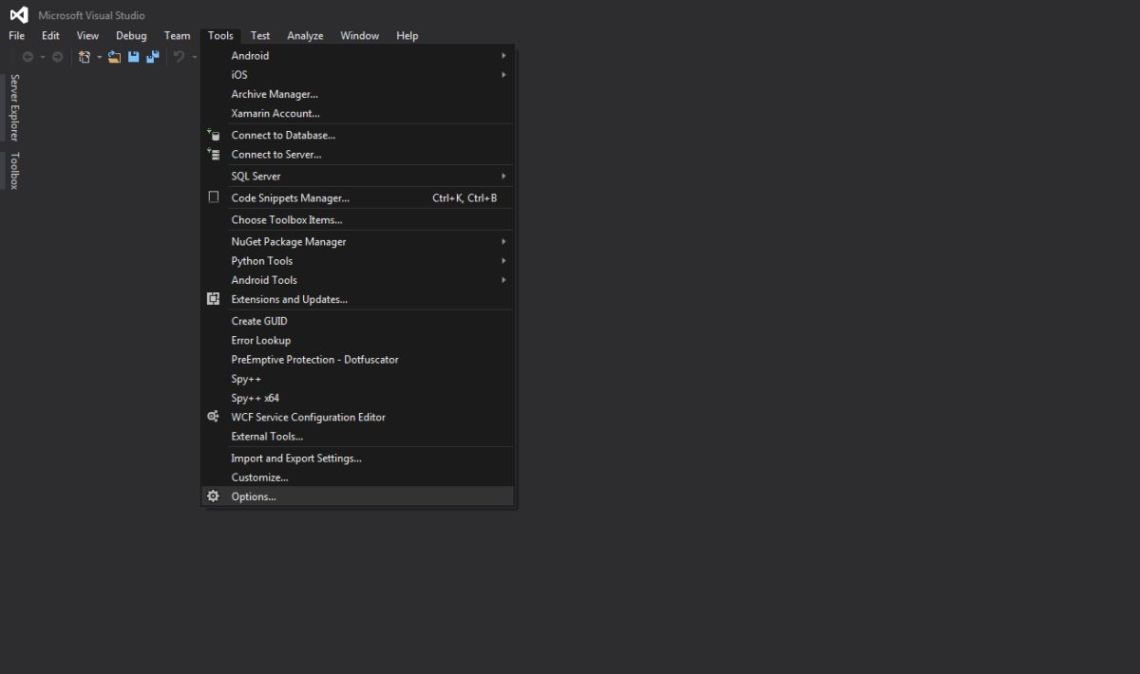This screenshot has height=674, width=1140.
Task: Click the Save All toolbar icon
Action: (x=152, y=57)
